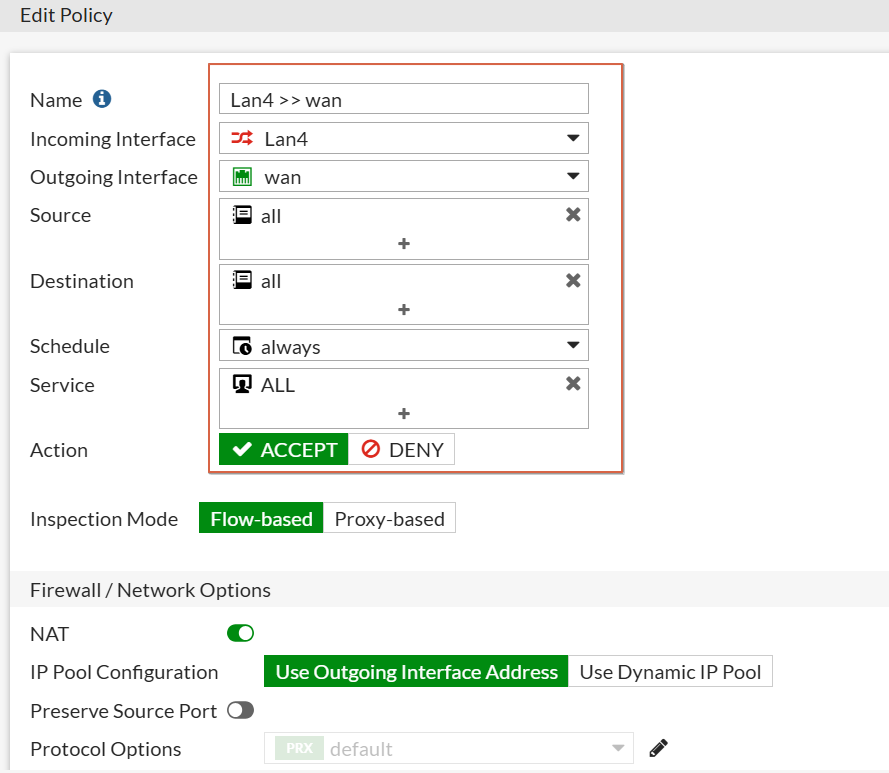Click the Source 'all' address icon

(242, 215)
